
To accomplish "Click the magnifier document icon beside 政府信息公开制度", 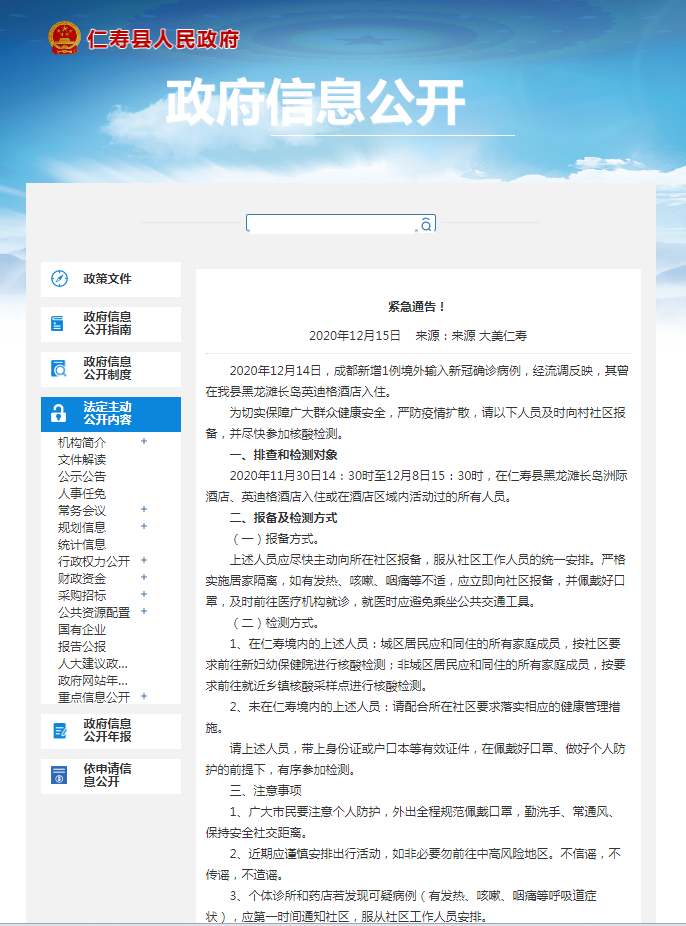I will [58, 369].
